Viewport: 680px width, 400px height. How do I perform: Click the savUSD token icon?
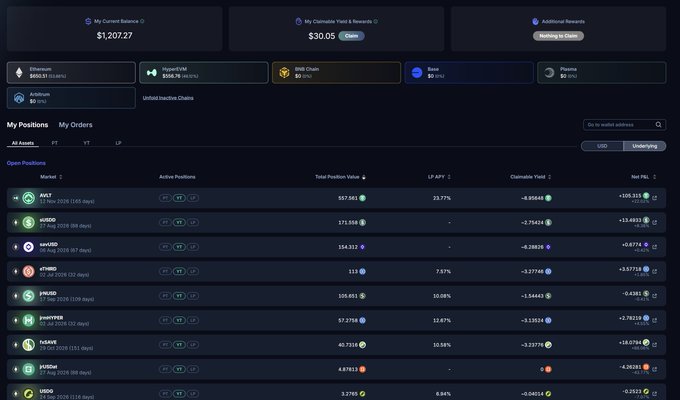(x=29, y=247)
